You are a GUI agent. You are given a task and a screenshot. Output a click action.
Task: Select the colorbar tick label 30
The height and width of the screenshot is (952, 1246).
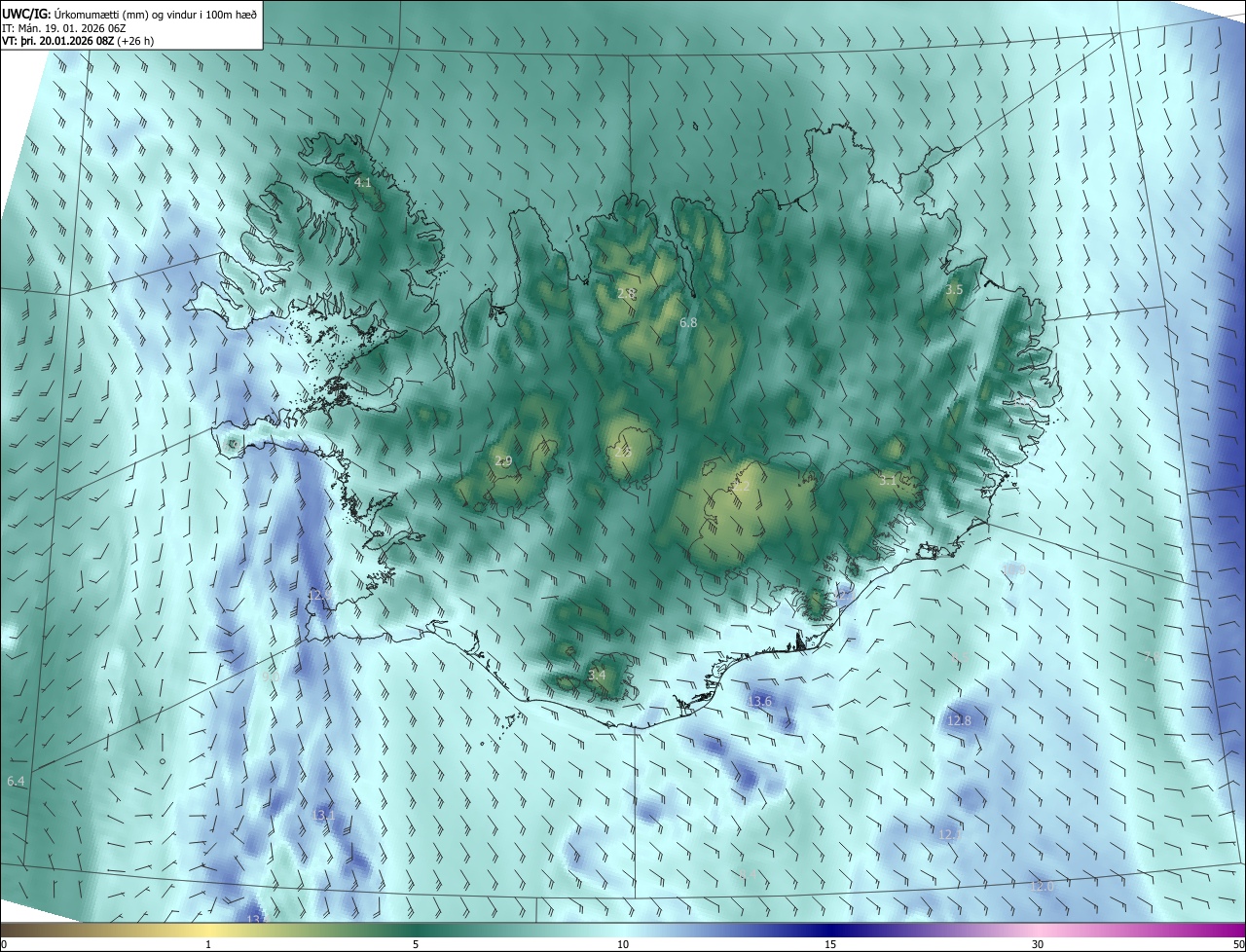coord(1038,944)
